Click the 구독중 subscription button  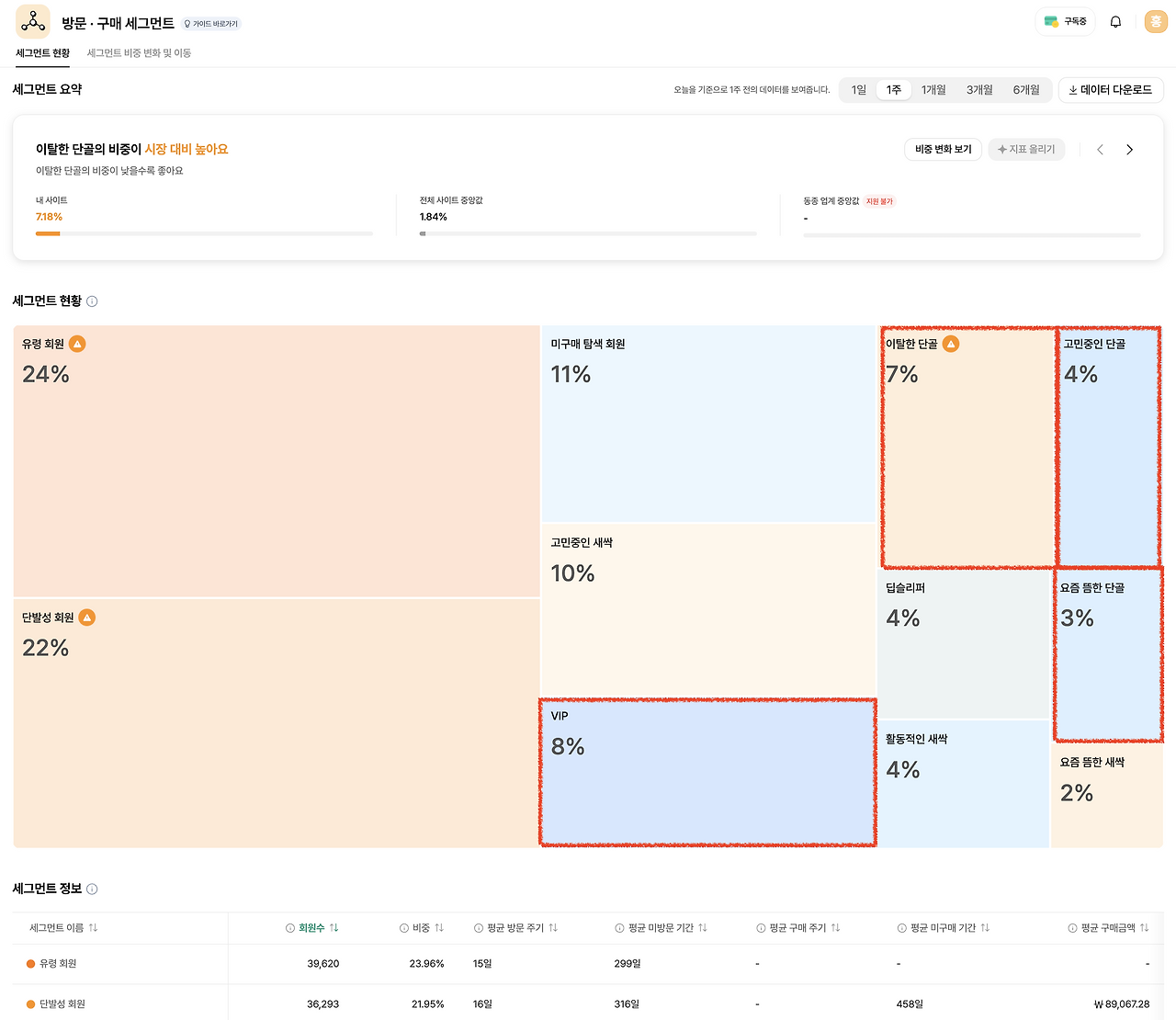pyautogui.click(x=1065, y=21)
